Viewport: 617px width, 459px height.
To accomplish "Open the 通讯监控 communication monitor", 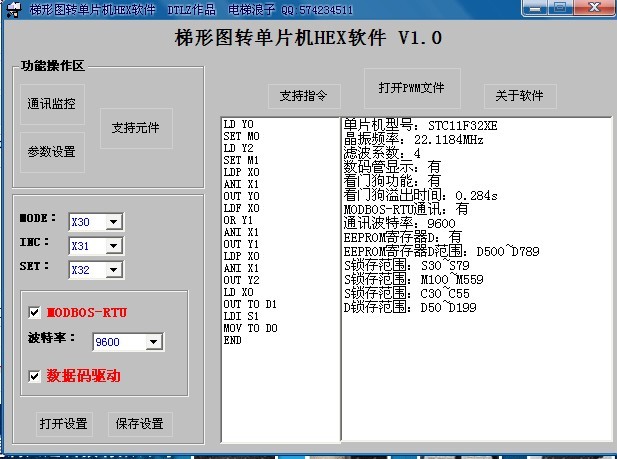I will 52,103.
